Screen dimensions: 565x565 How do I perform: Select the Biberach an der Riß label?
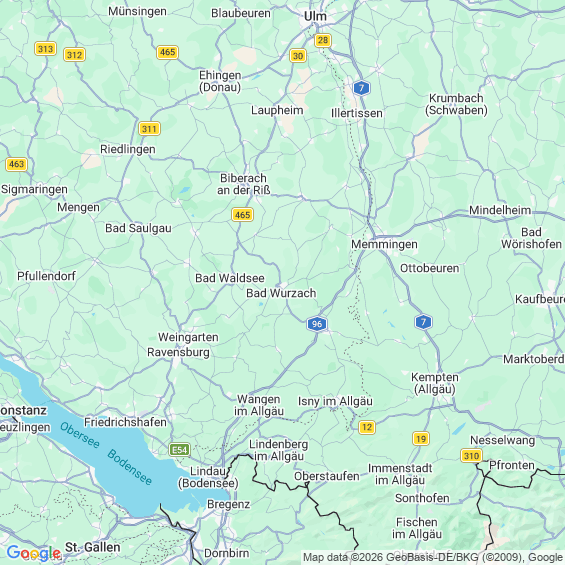[244, 184]
